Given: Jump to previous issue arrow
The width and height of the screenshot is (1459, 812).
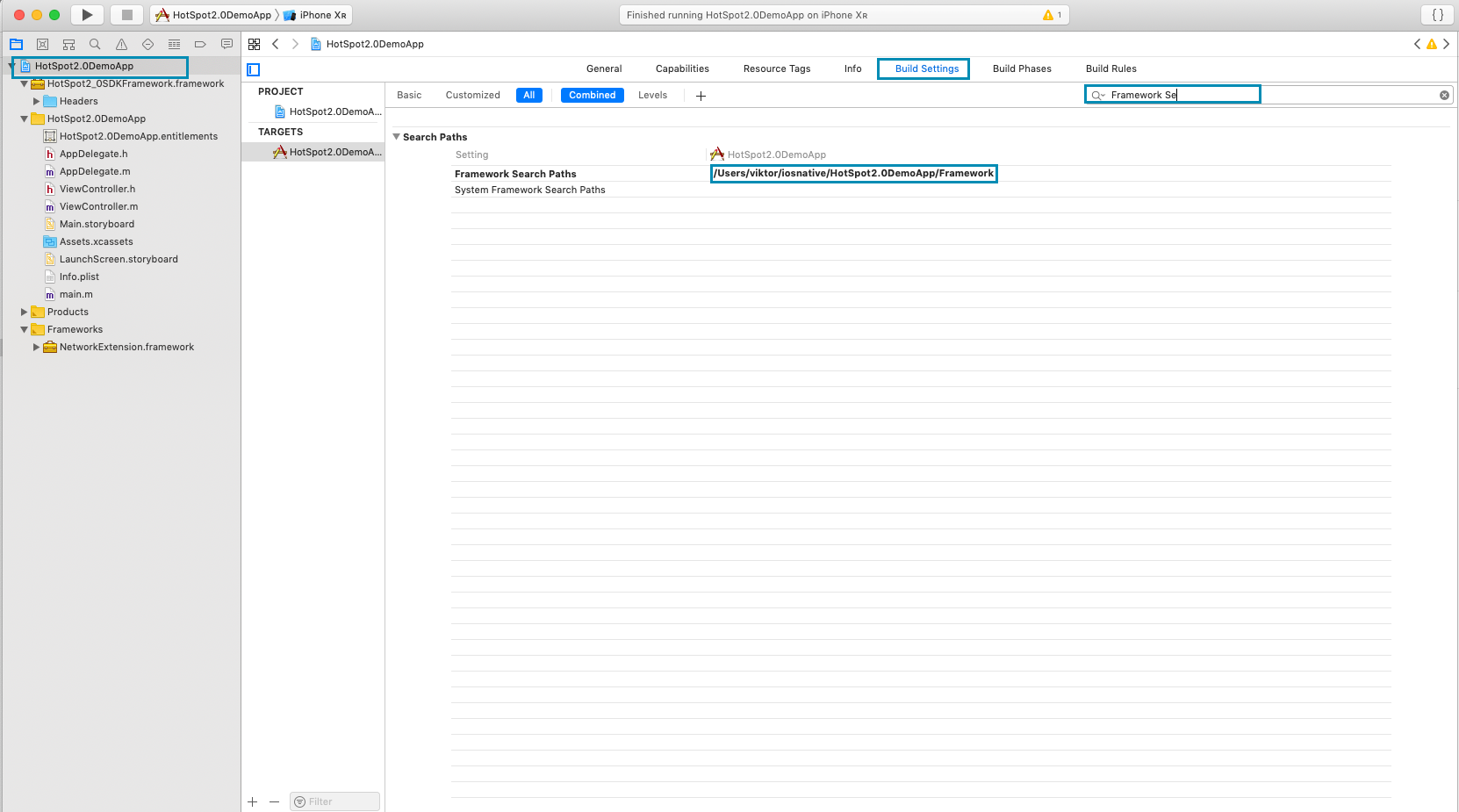Looking at the screenshot, I should (1417, 44).
